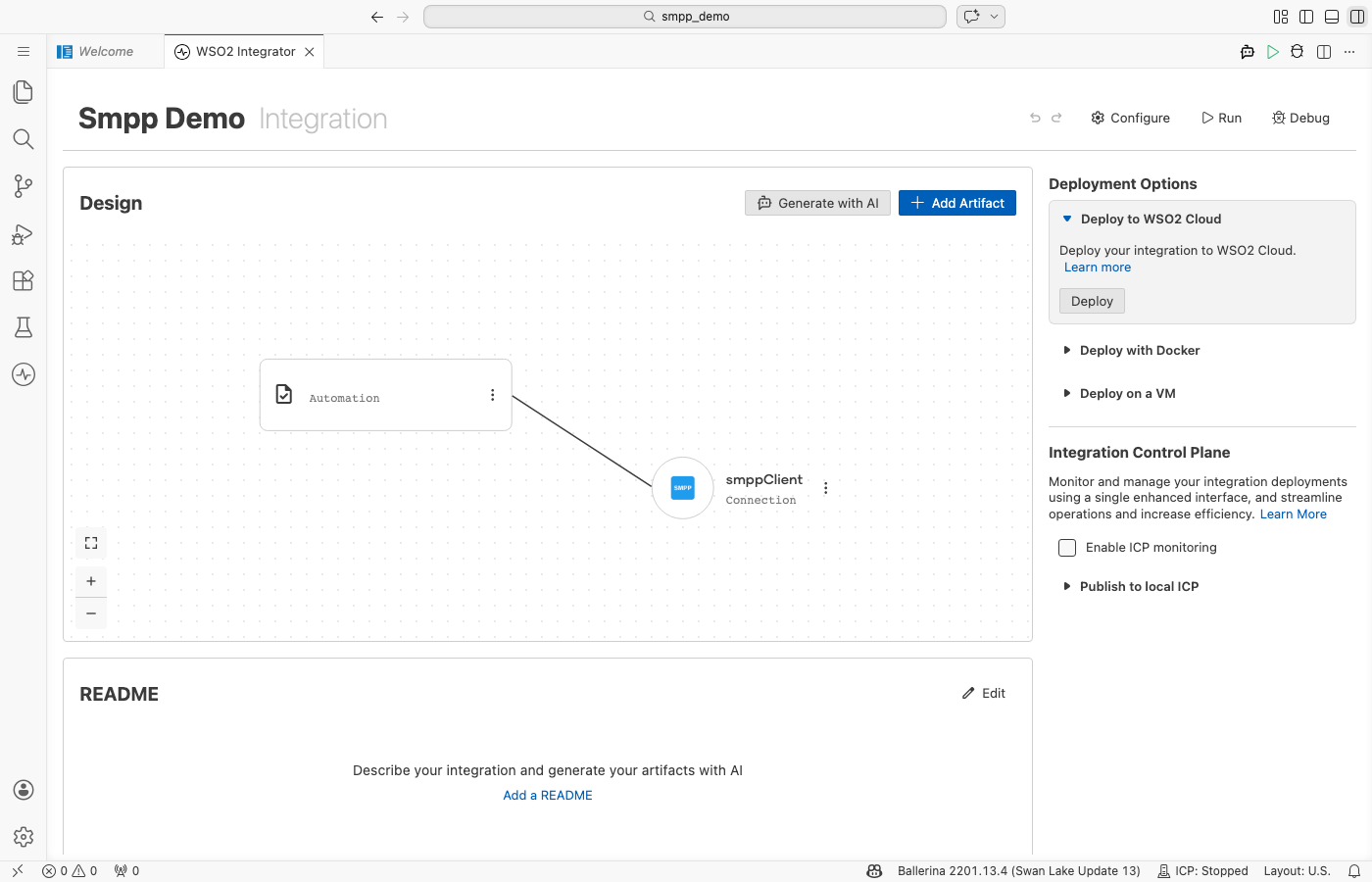
Task: Open WSO2 Integrator view in activity bar
Action: (x=24, y=374)
